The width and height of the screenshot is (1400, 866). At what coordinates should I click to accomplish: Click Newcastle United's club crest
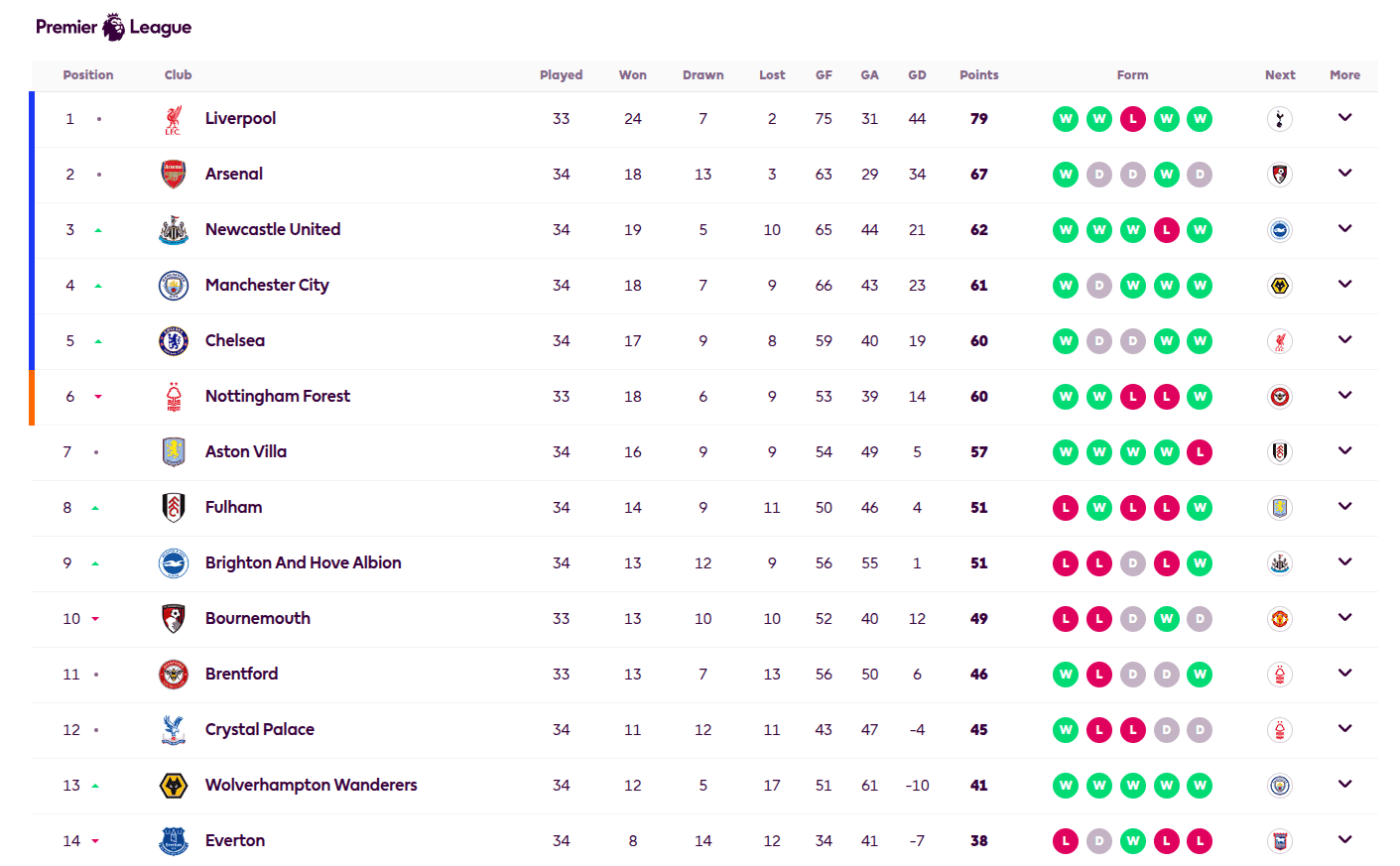click(174, 230)
